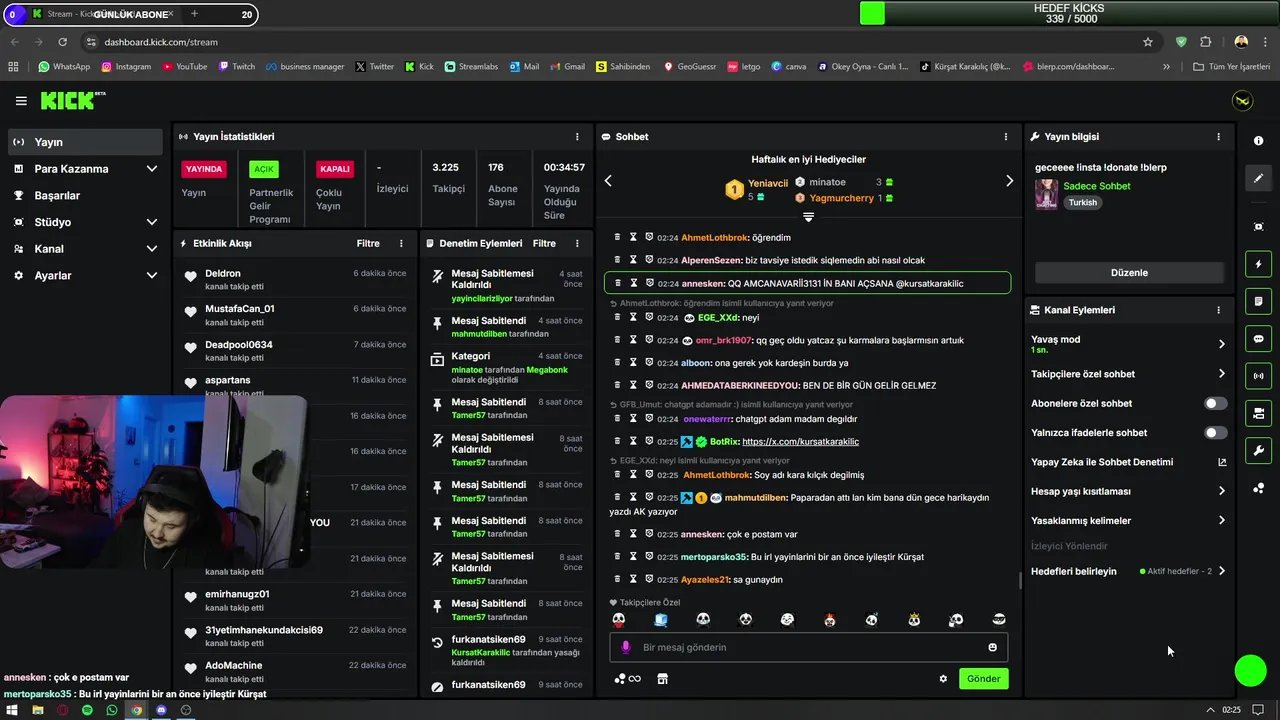Open Yasaklanmış kelimeler settings

click(1129, 520)
